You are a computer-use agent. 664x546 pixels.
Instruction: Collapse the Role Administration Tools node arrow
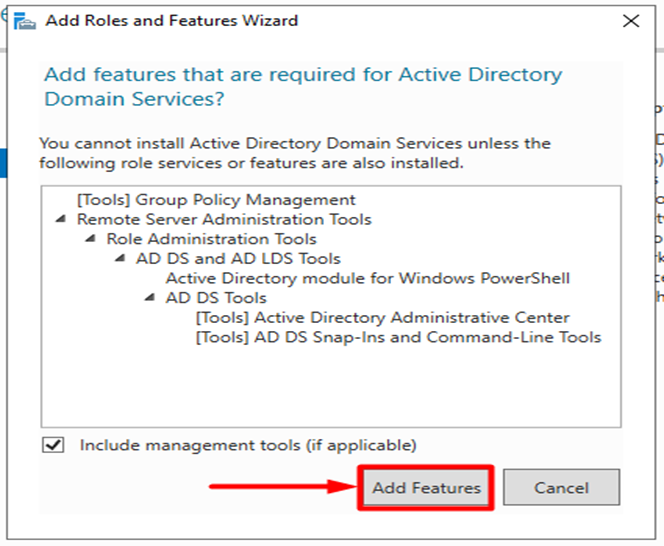tap(93, 239)
